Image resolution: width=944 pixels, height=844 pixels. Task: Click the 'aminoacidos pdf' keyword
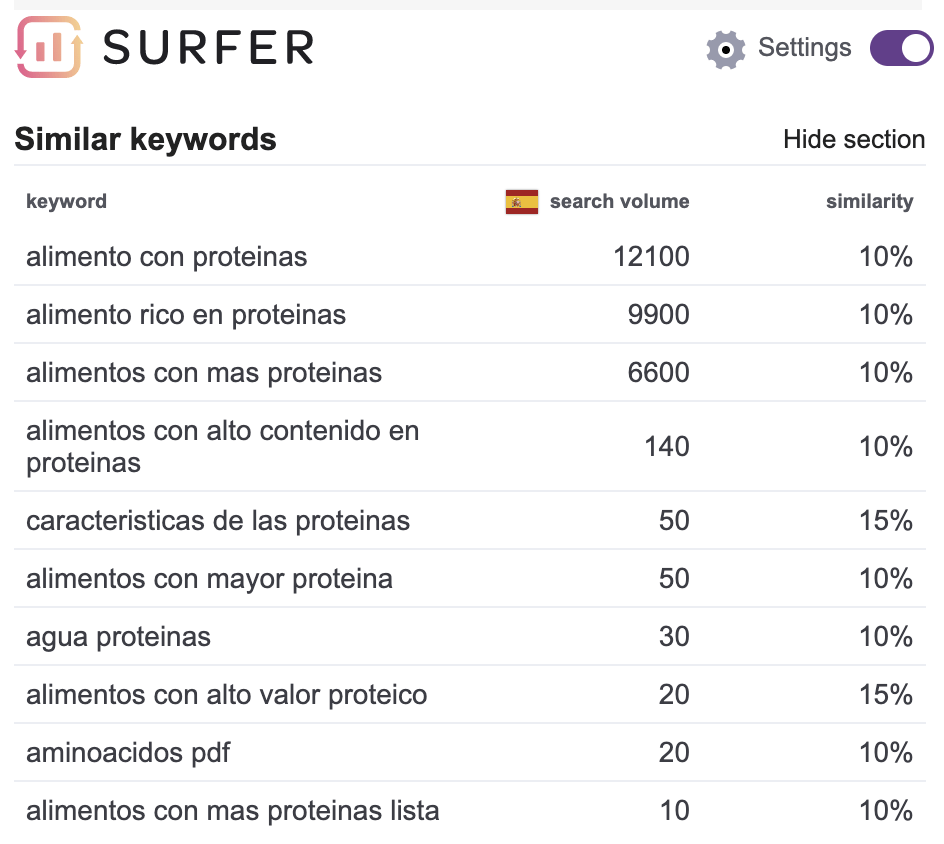tap(128, 753)
